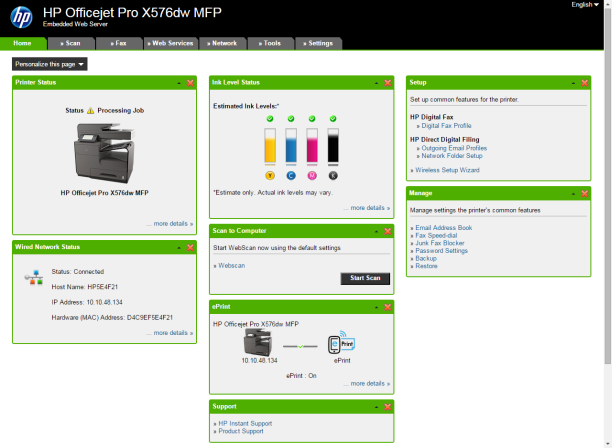Click the cyan C cartridge icon

291,176
